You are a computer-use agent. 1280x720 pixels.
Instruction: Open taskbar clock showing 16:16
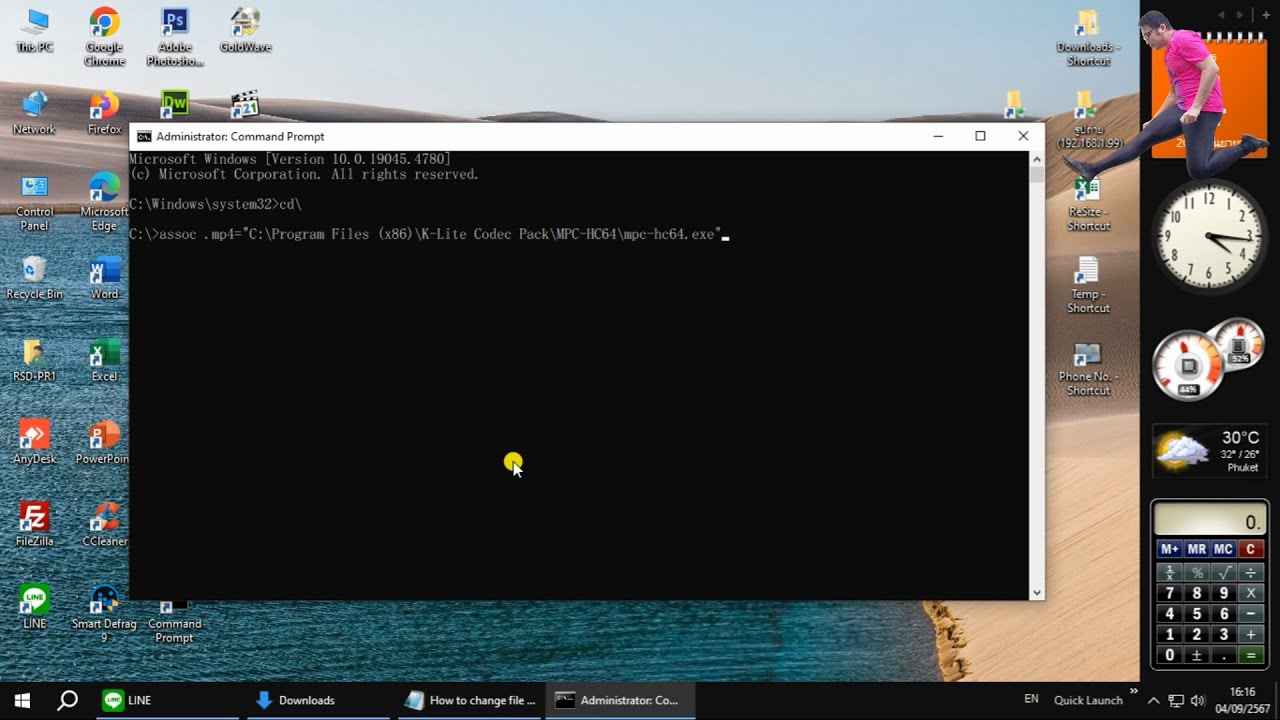pos(1242,700)
